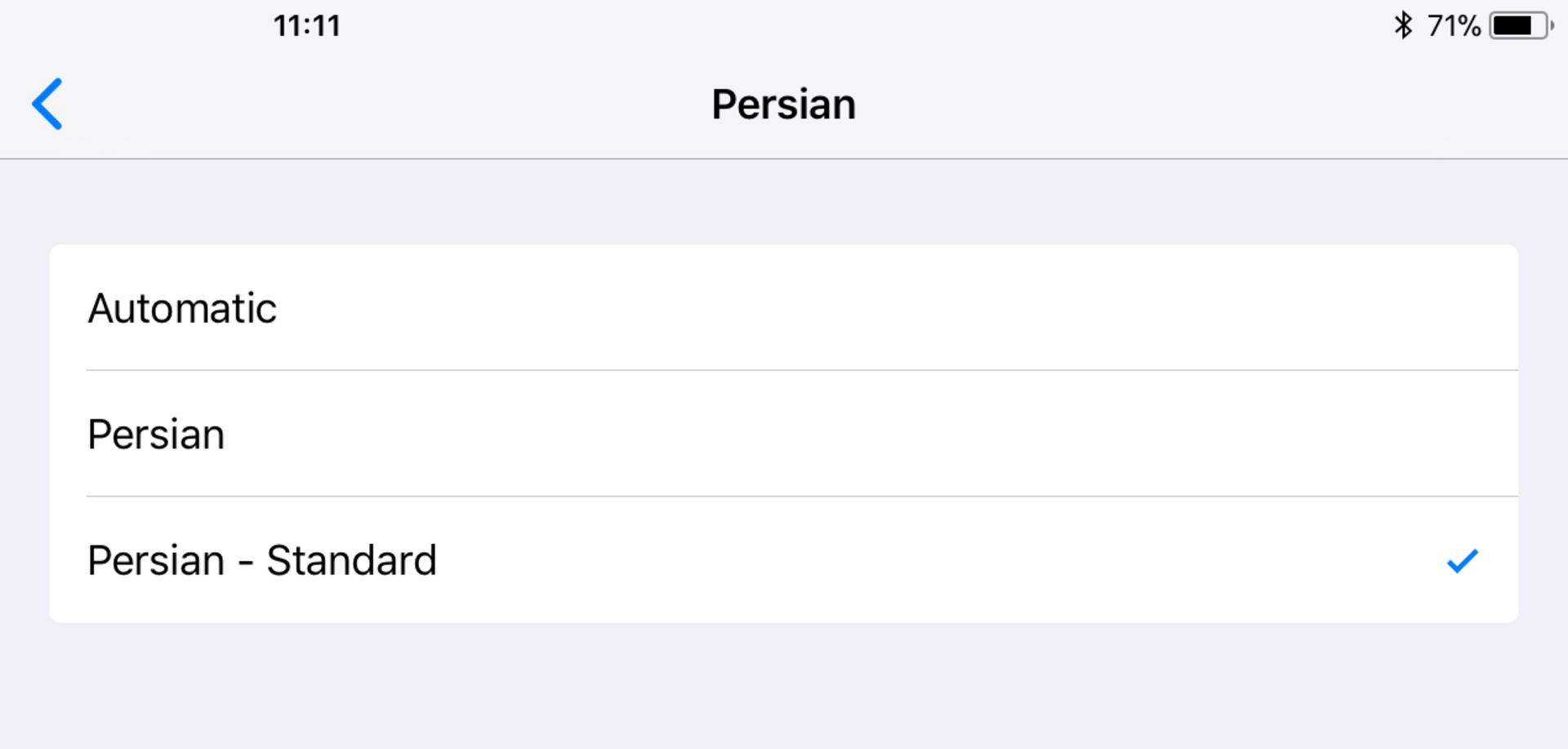Choose the Persian - Standard layout
Image resolution: width=1568 pixels, height=749 pixels.
[x=784, y=560]
